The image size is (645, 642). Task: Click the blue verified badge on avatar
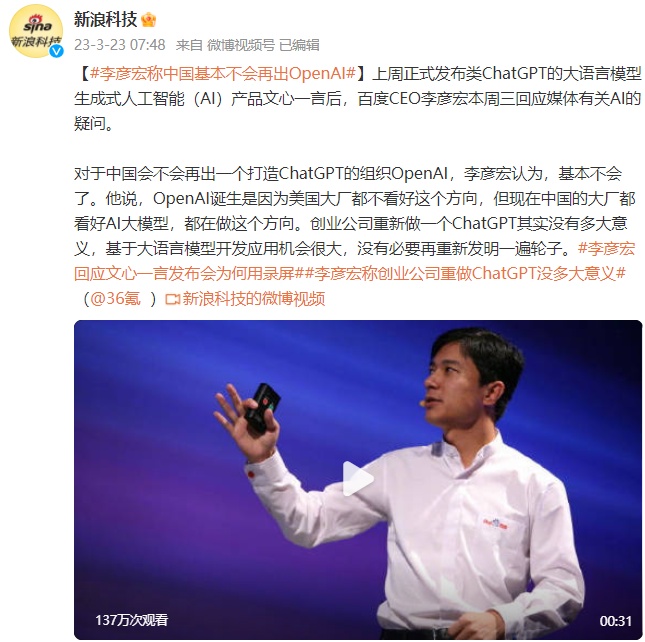pyautogui.click(x=56, y=51)
